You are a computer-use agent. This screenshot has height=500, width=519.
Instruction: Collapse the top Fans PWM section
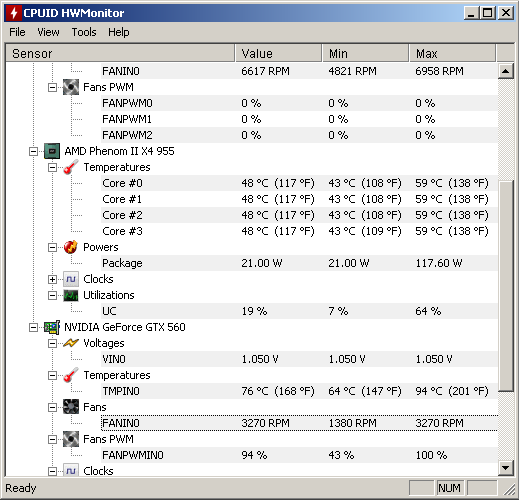pyautogui.click(x=52, y=87)
